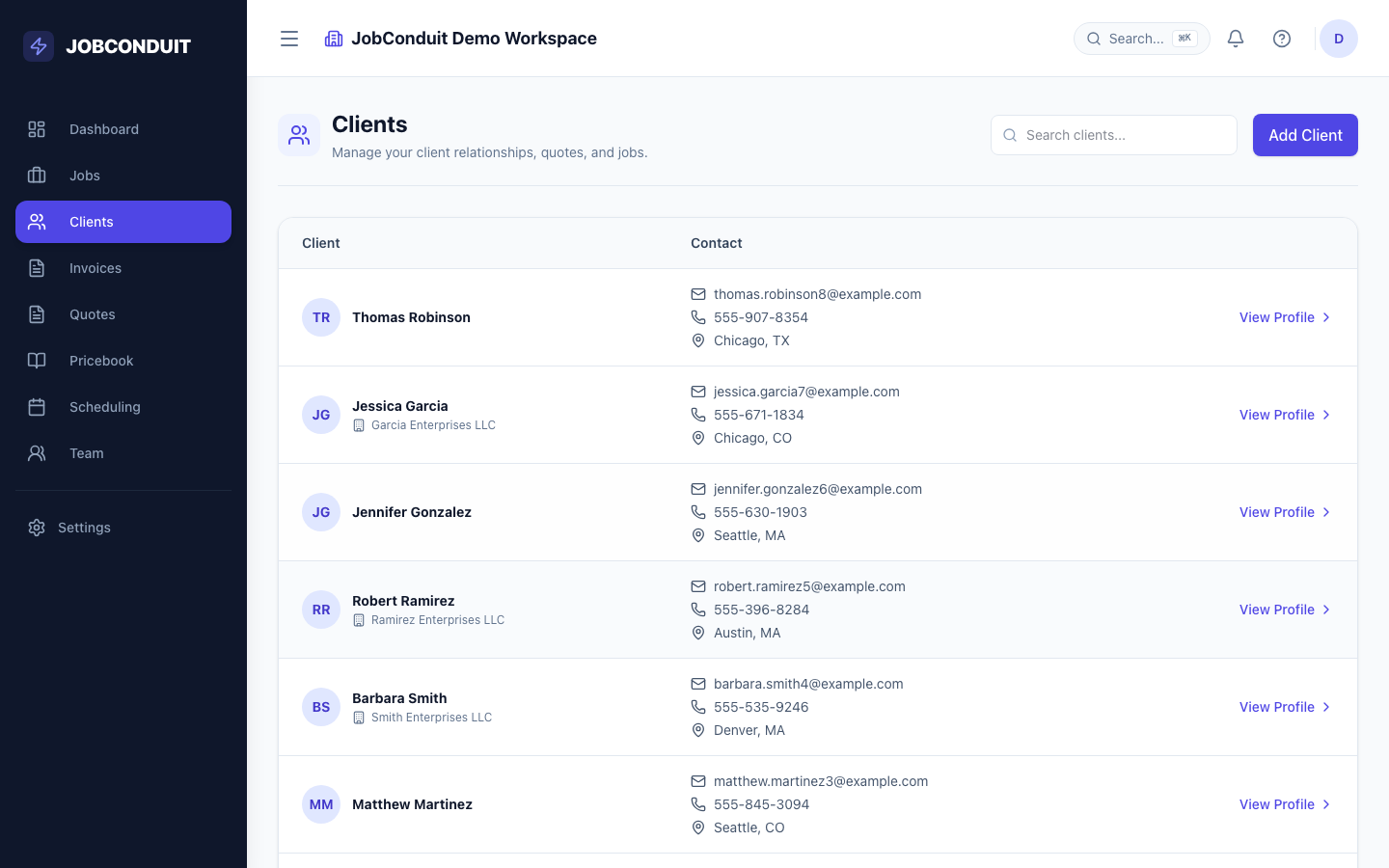
Task: Click the building icon beside Ramirez Enterprises LLC
Action: 359,620
